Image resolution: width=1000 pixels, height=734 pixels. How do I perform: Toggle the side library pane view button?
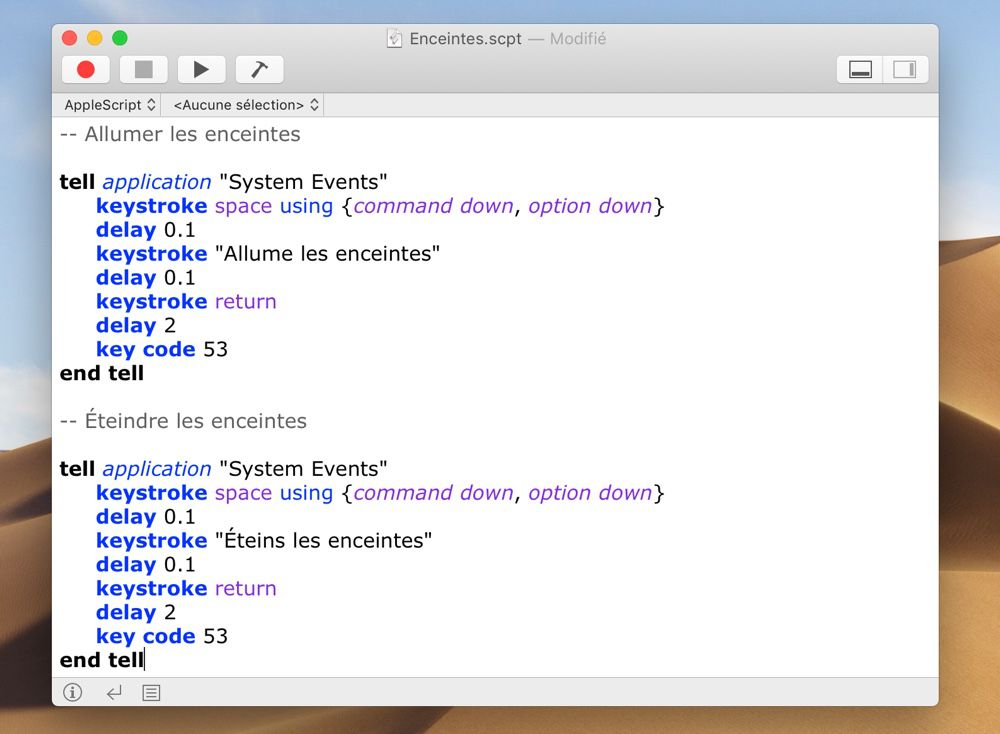point(905,70)
